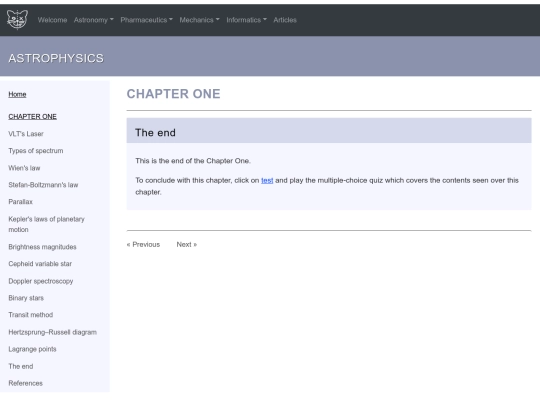Open Transit method section

(31, 315)
